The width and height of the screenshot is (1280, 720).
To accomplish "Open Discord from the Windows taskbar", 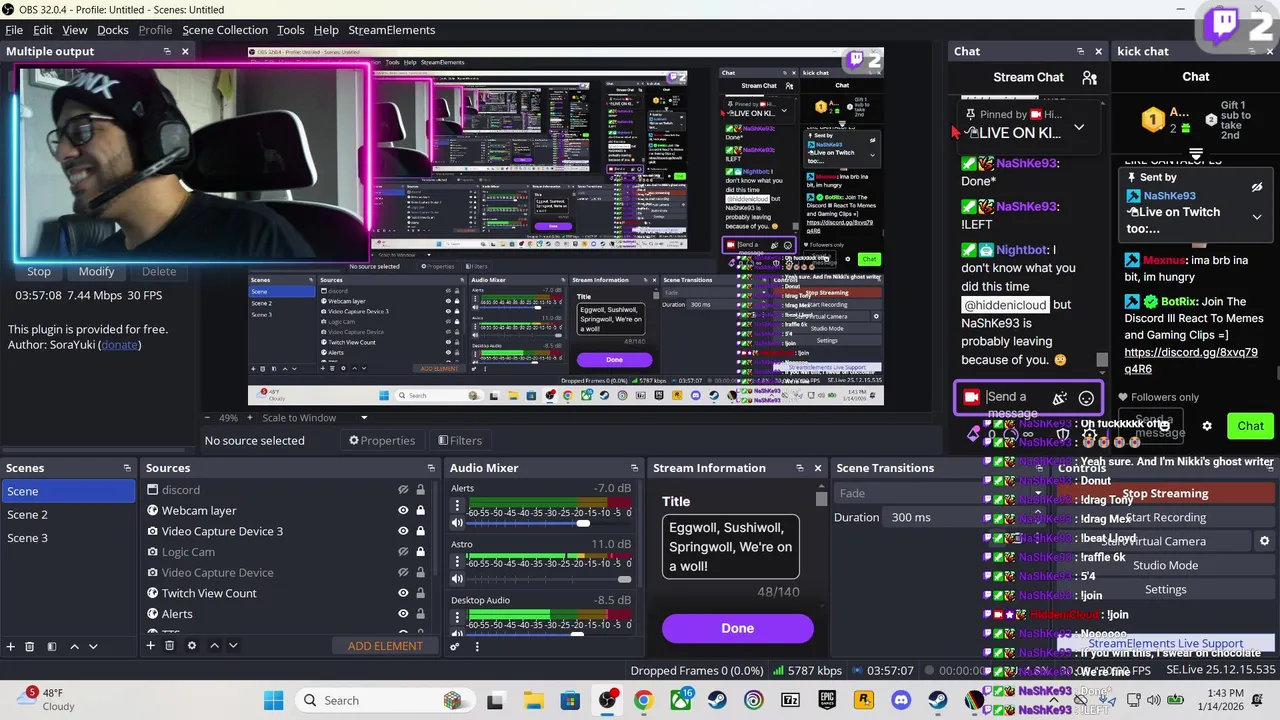I will (x=901, y=701).
